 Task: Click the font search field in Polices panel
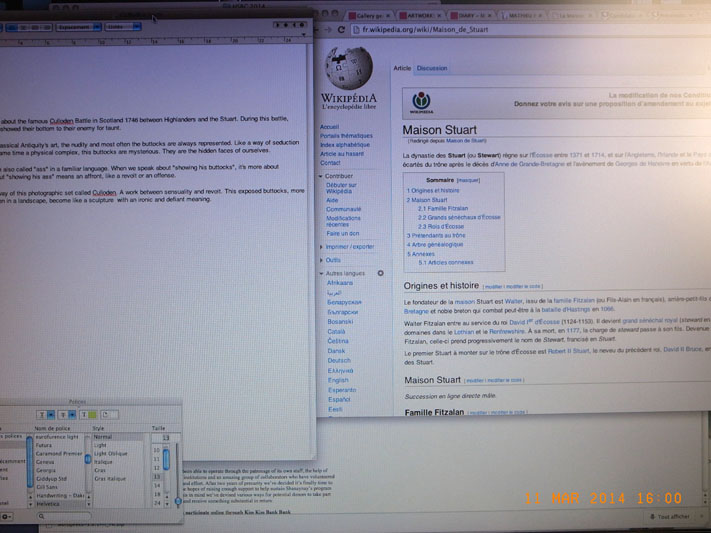tap(63, 516)
